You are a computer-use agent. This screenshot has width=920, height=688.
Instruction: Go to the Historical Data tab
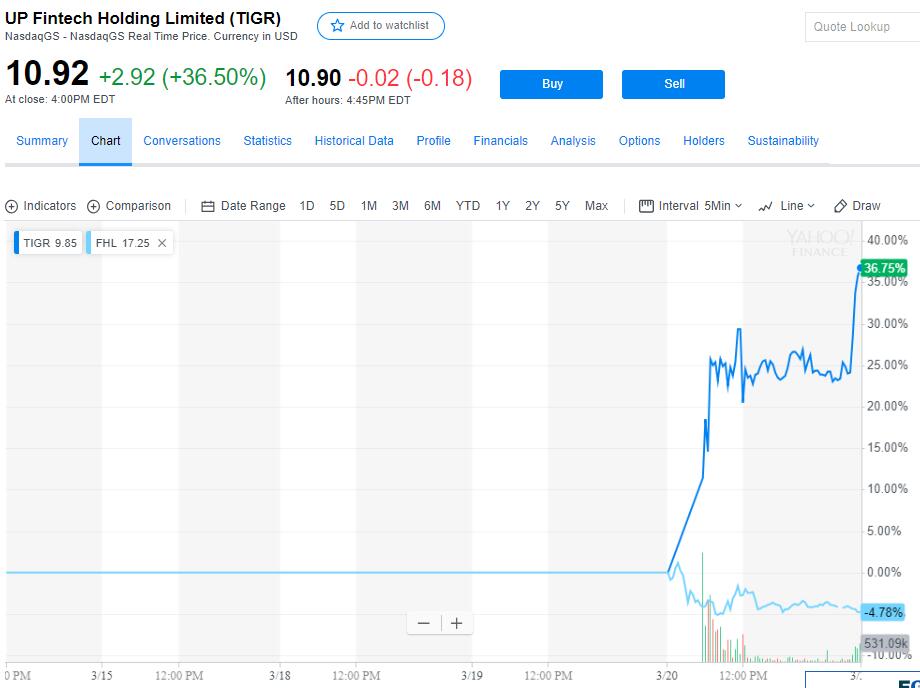(x=354, y=141)
